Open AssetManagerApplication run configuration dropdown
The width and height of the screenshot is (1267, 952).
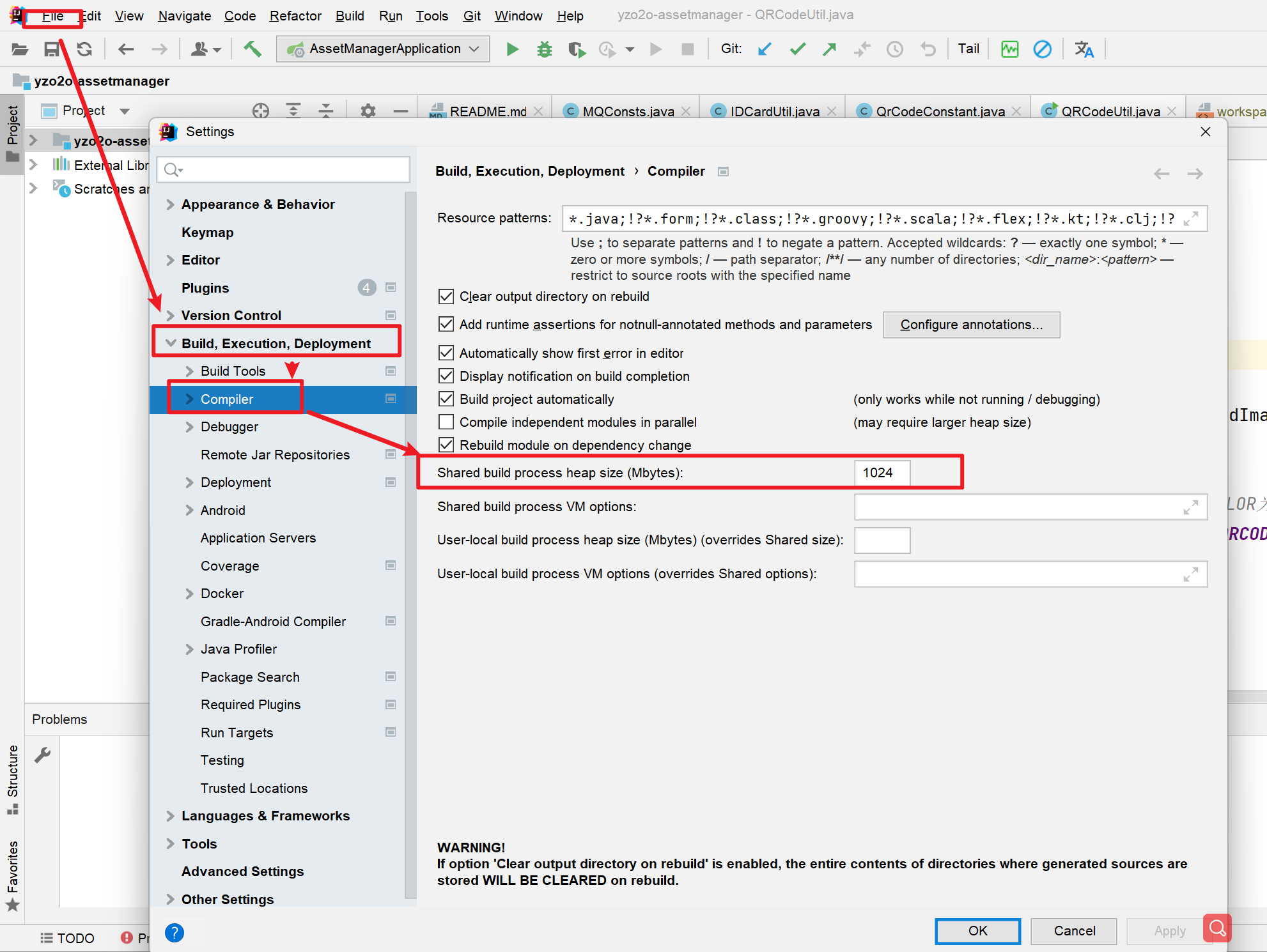tap(384, 49)
